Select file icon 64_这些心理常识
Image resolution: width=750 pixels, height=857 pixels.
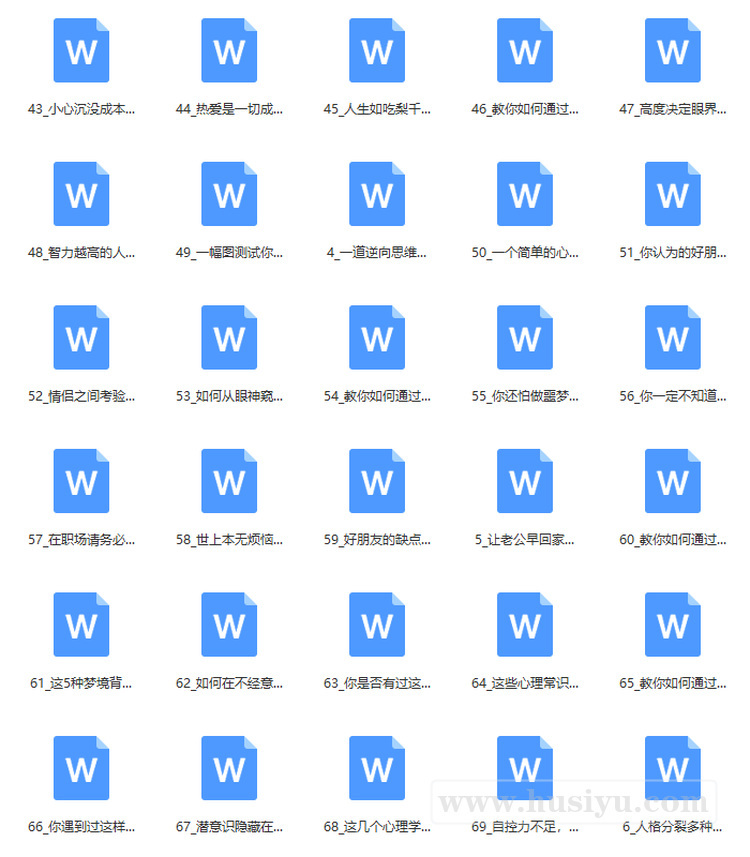(x=525, y=625)
